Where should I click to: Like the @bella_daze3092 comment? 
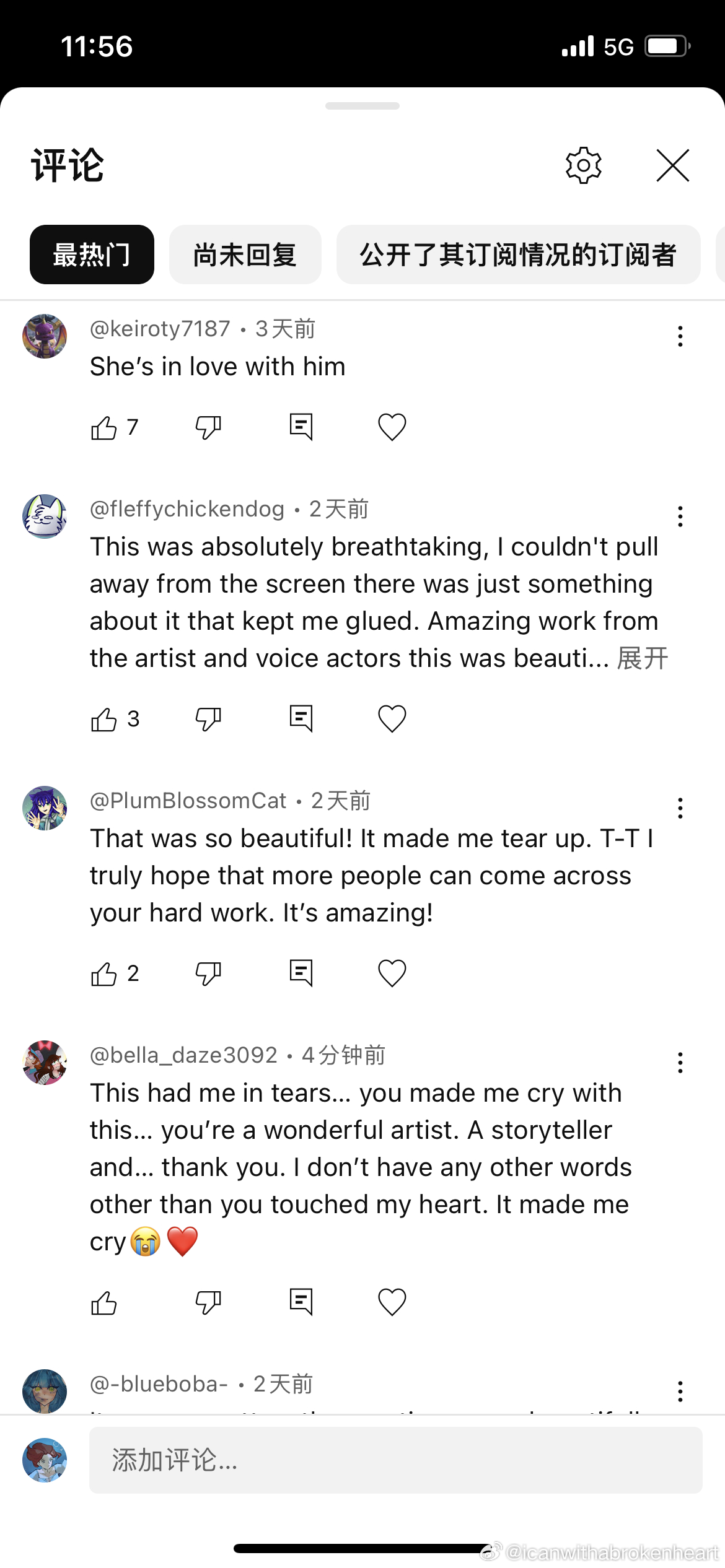(x=104, y=1302)
